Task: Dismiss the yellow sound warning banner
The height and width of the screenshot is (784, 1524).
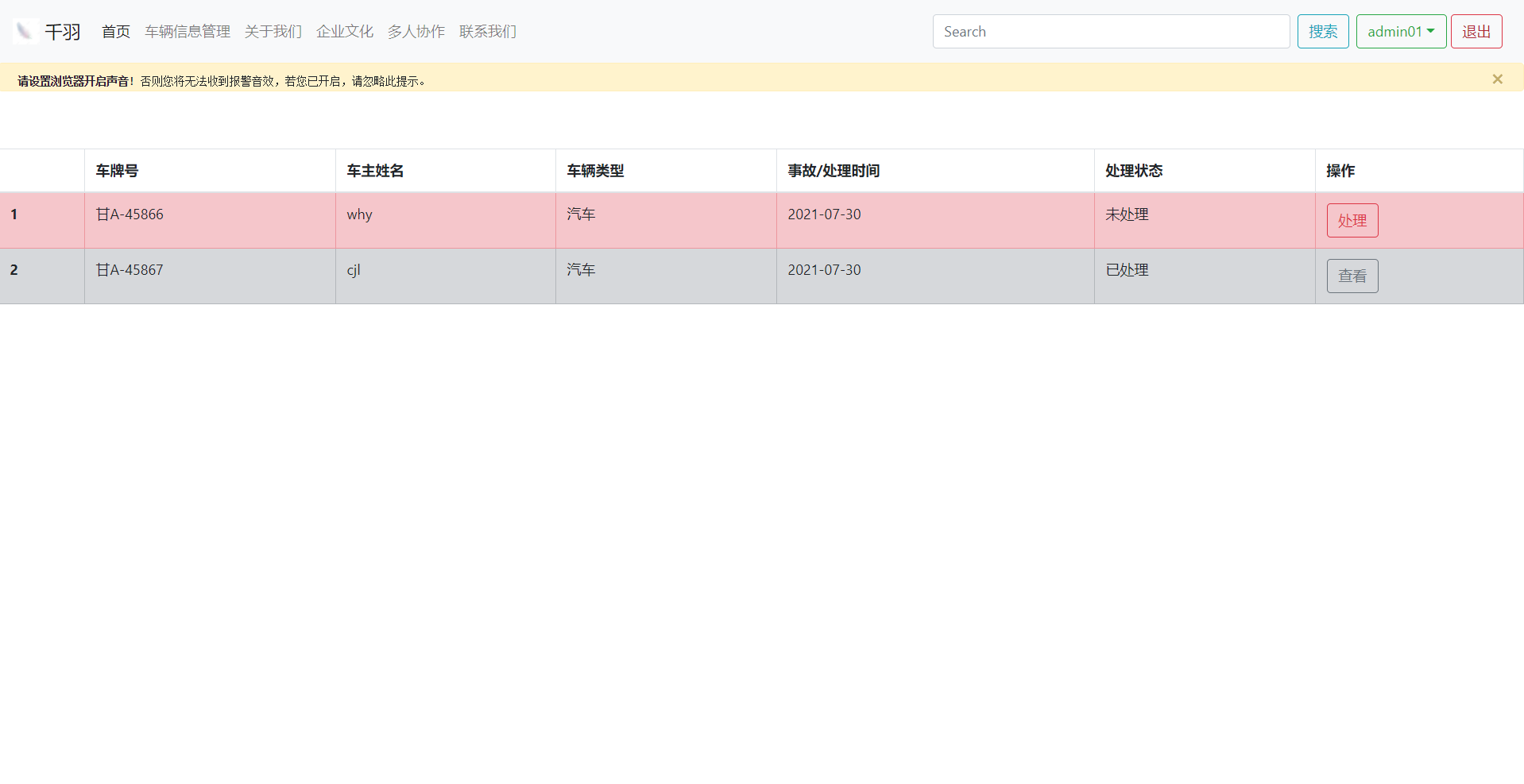Action: 1497,79
